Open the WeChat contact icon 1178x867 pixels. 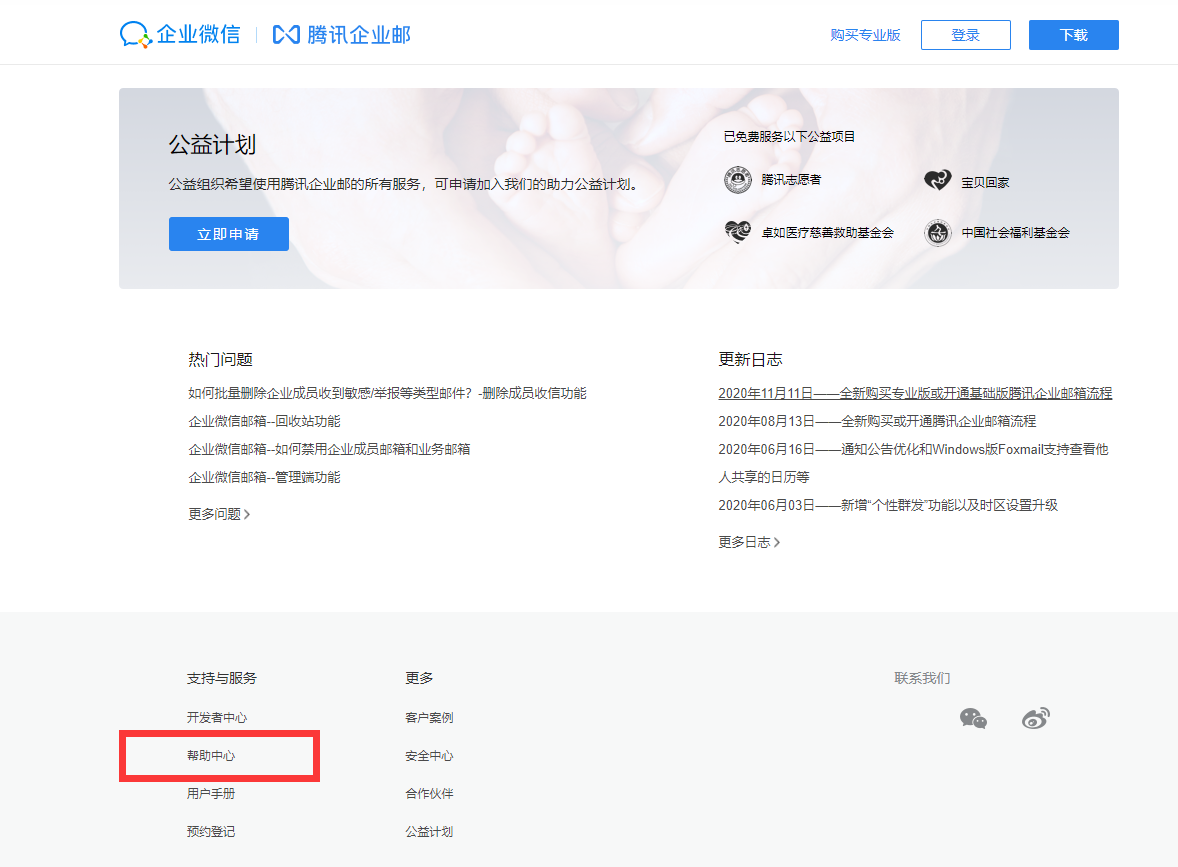click(974, 719)
